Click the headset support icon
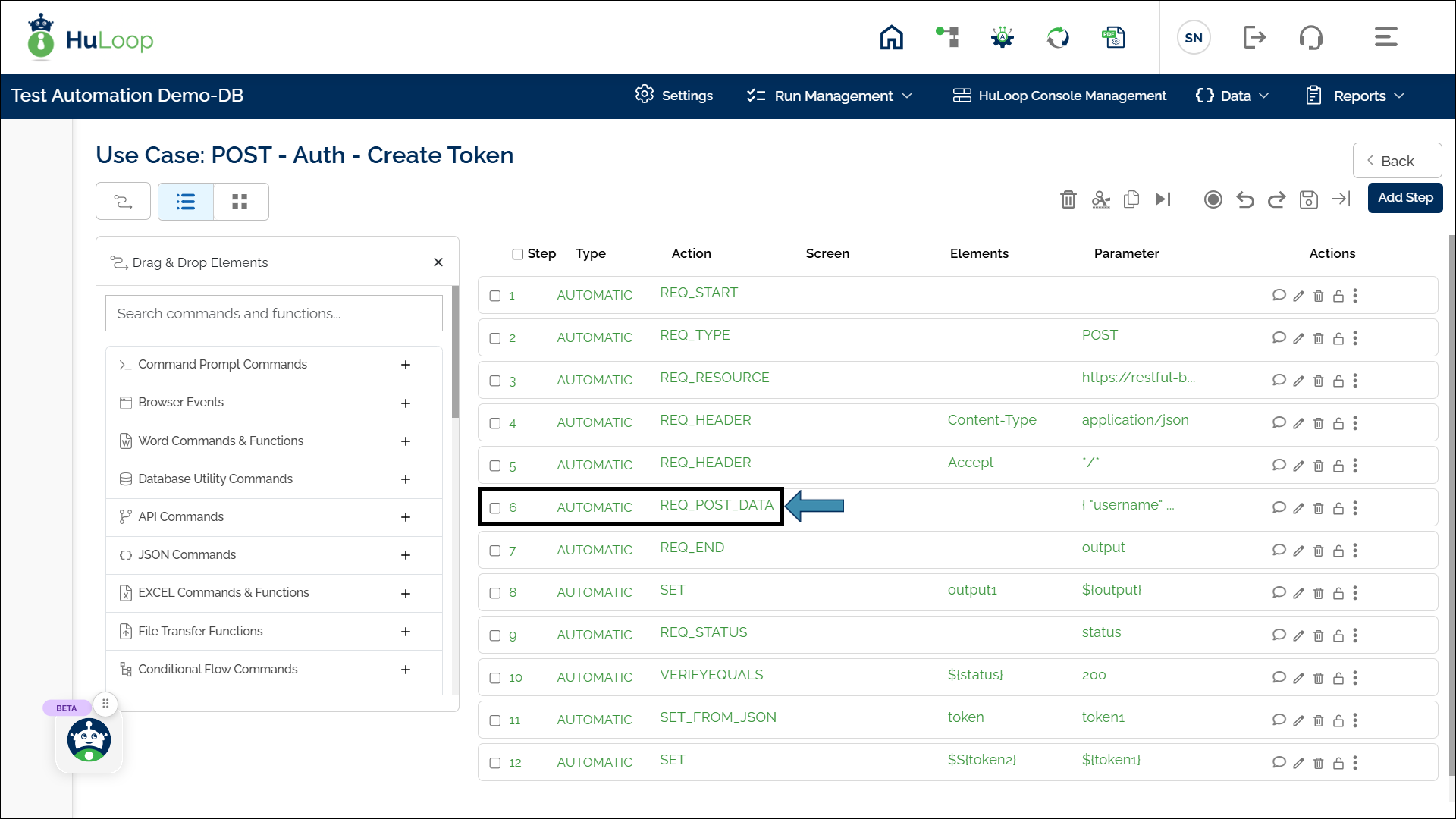 (x=1310, y=37)
